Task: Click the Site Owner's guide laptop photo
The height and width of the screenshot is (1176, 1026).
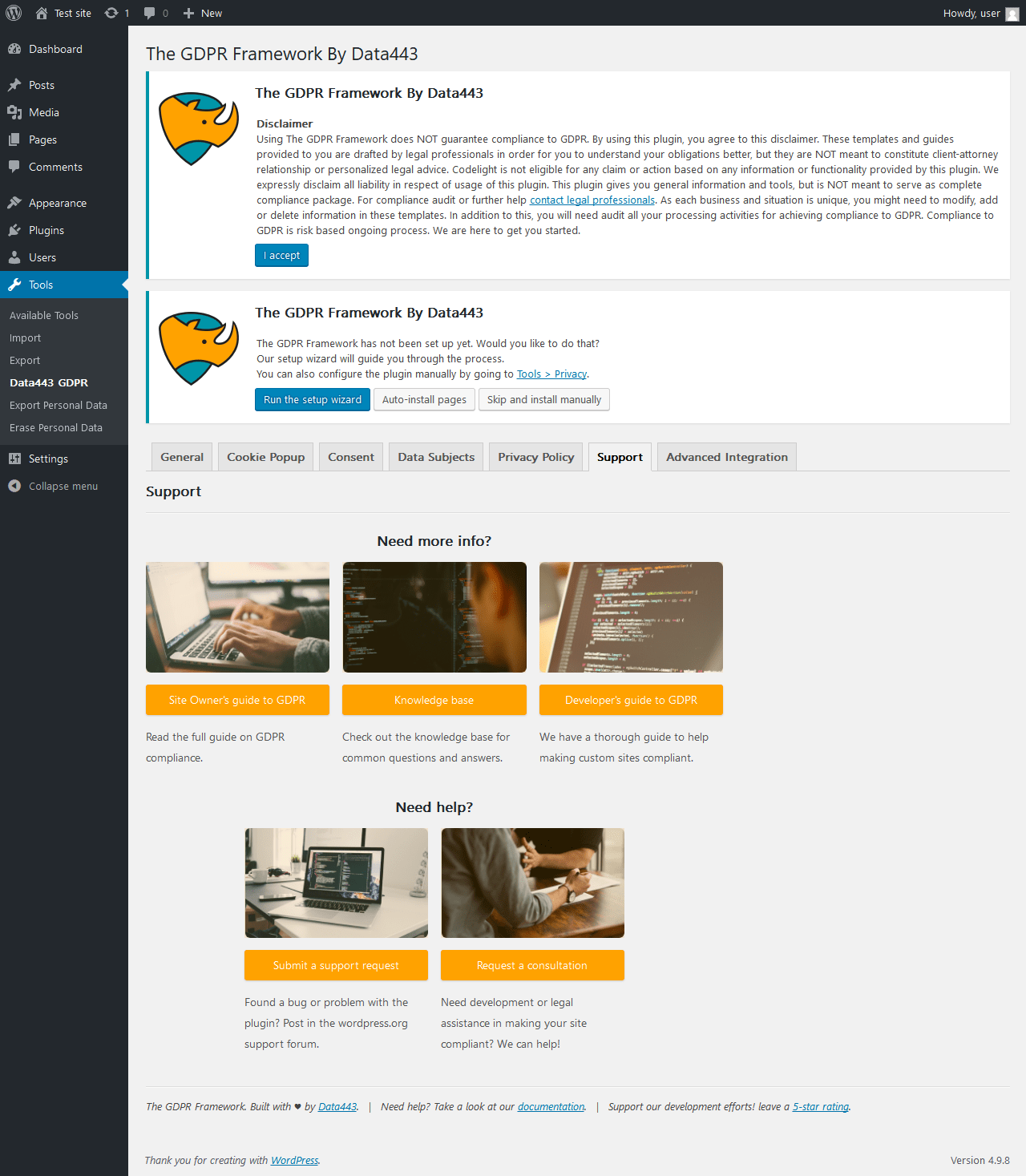Action: tap(237, 617)
